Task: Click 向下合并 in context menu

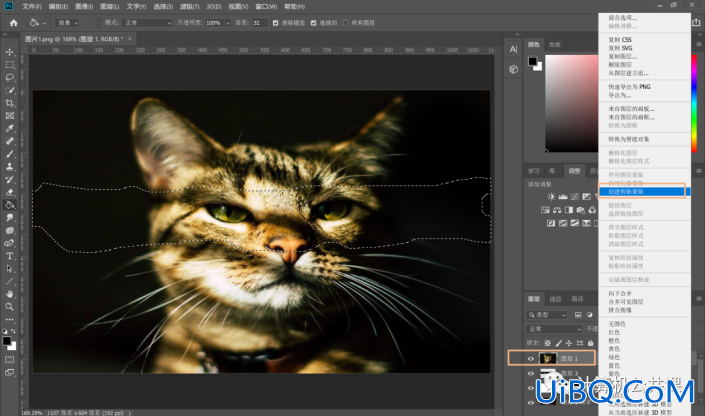Action: 644,293
